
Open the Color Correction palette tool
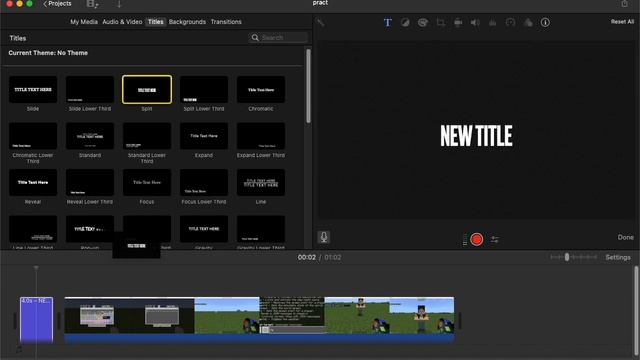point(422,22)
